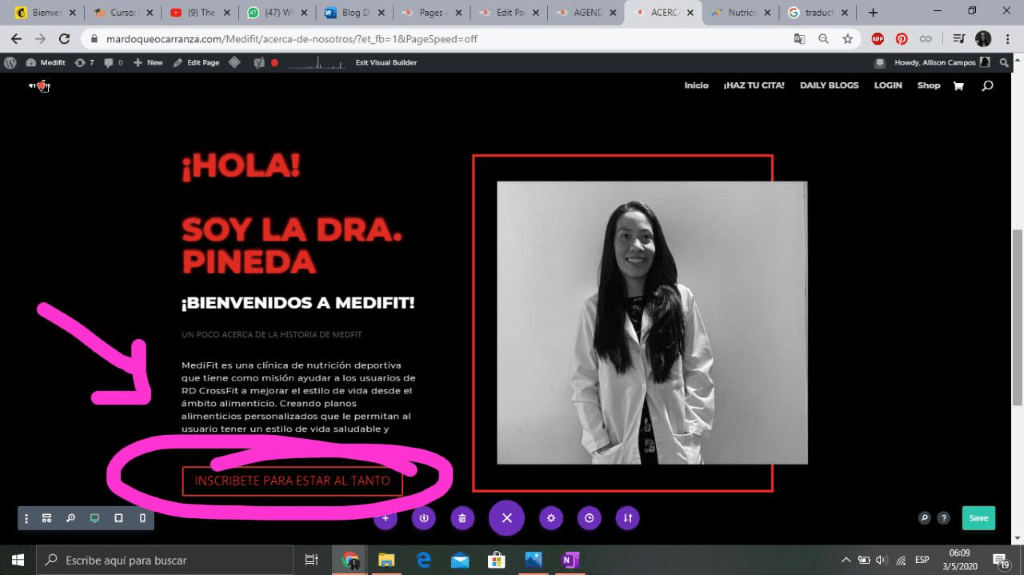Click the save to library power icon

click(x=424, y=518)
